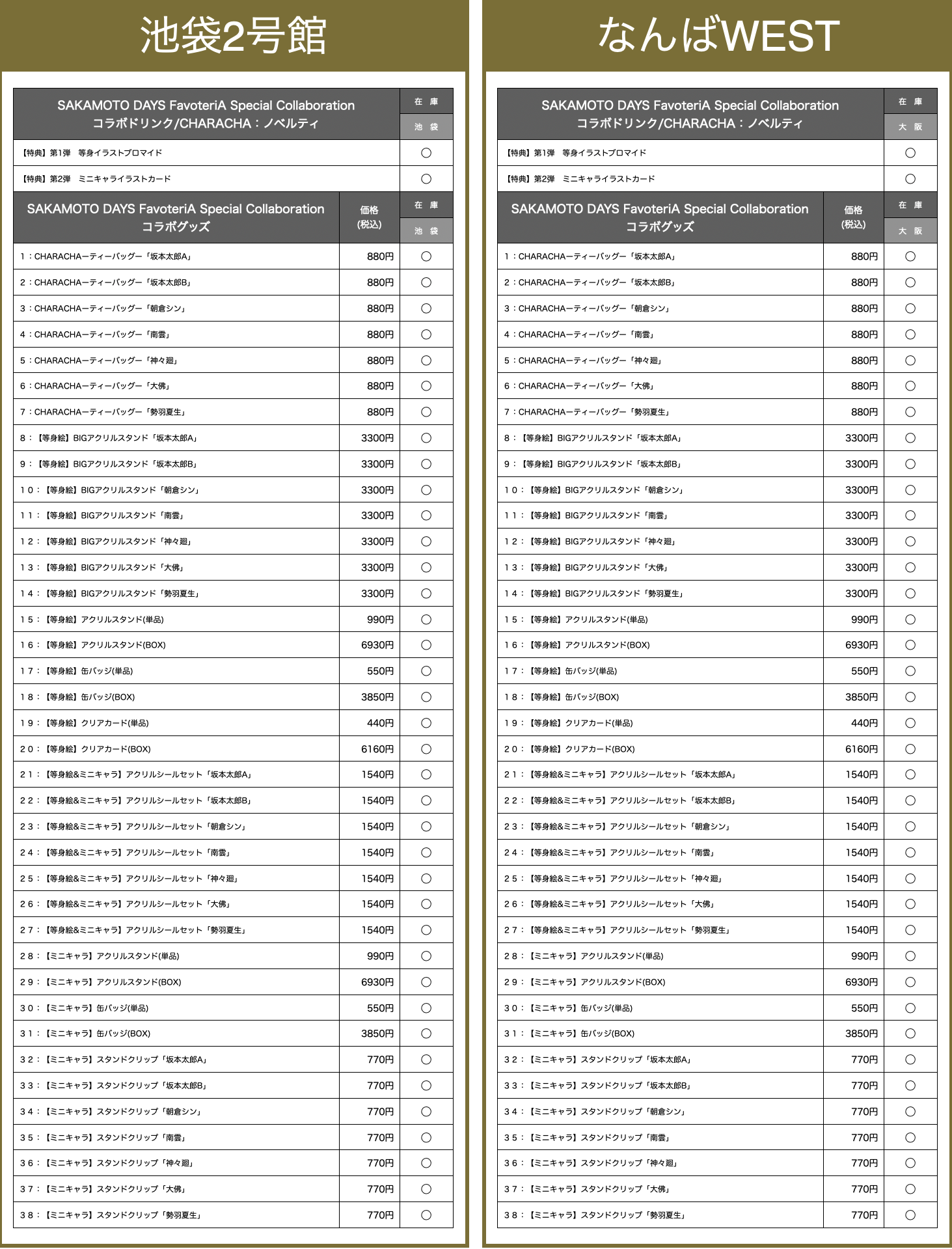Click the 大阪 stock column header beside コラボグッズ
952x1249 pixels.
(910, 231)
